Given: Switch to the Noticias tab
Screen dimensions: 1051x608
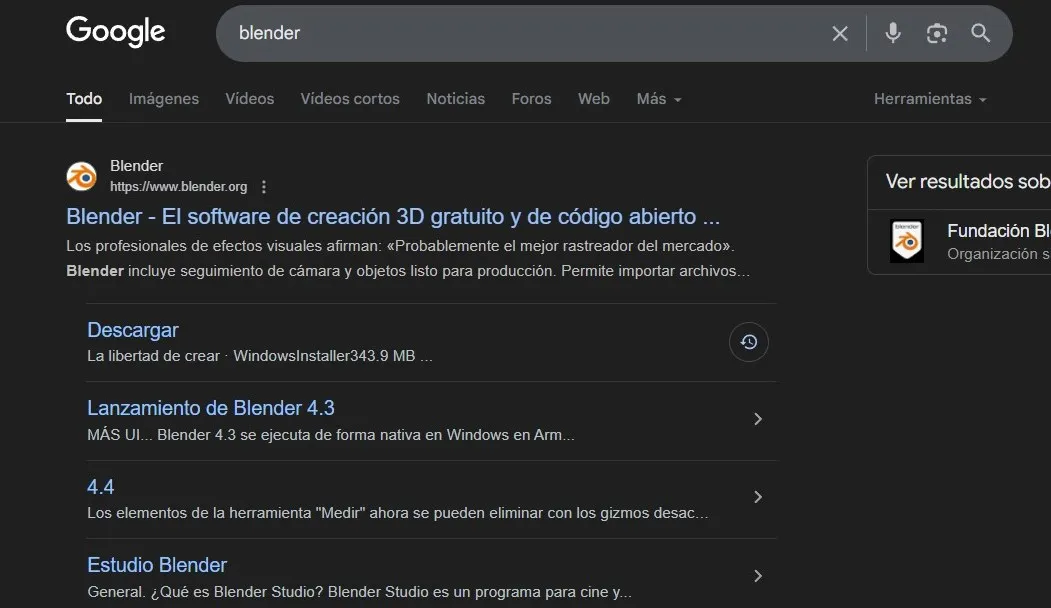Looking at the screenshot, I should tap(456, 99).
